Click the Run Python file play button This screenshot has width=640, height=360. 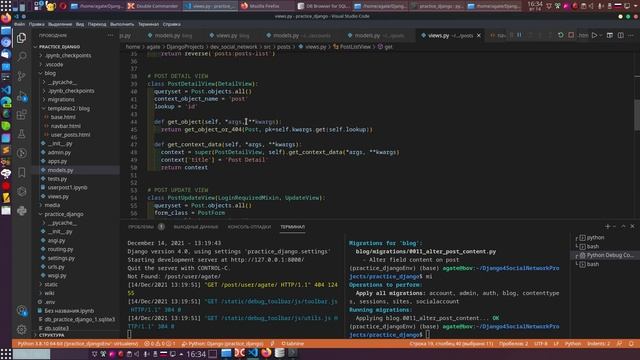coord(594,36)
